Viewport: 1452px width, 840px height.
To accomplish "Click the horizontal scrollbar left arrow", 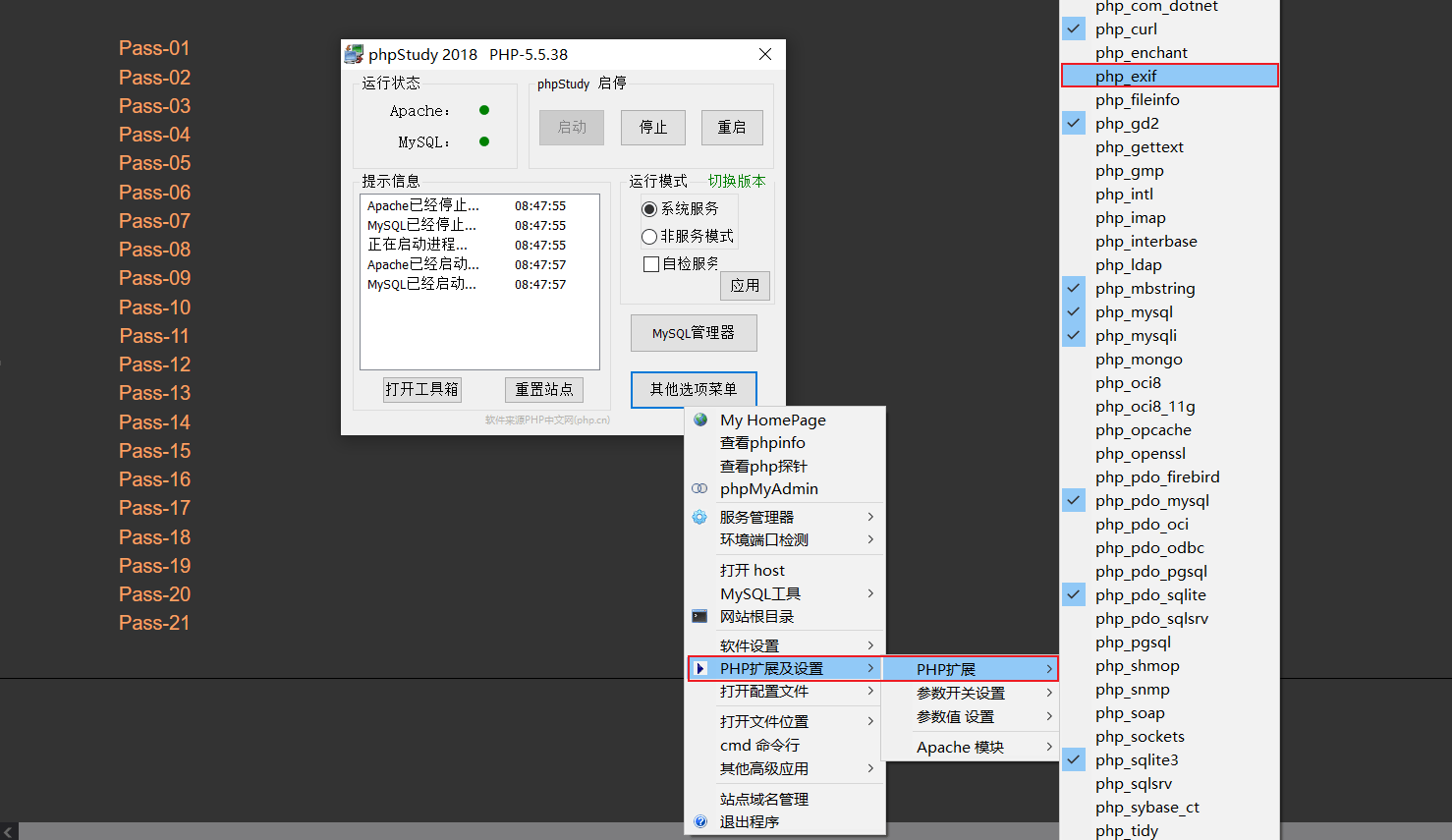I will [9, 832].
